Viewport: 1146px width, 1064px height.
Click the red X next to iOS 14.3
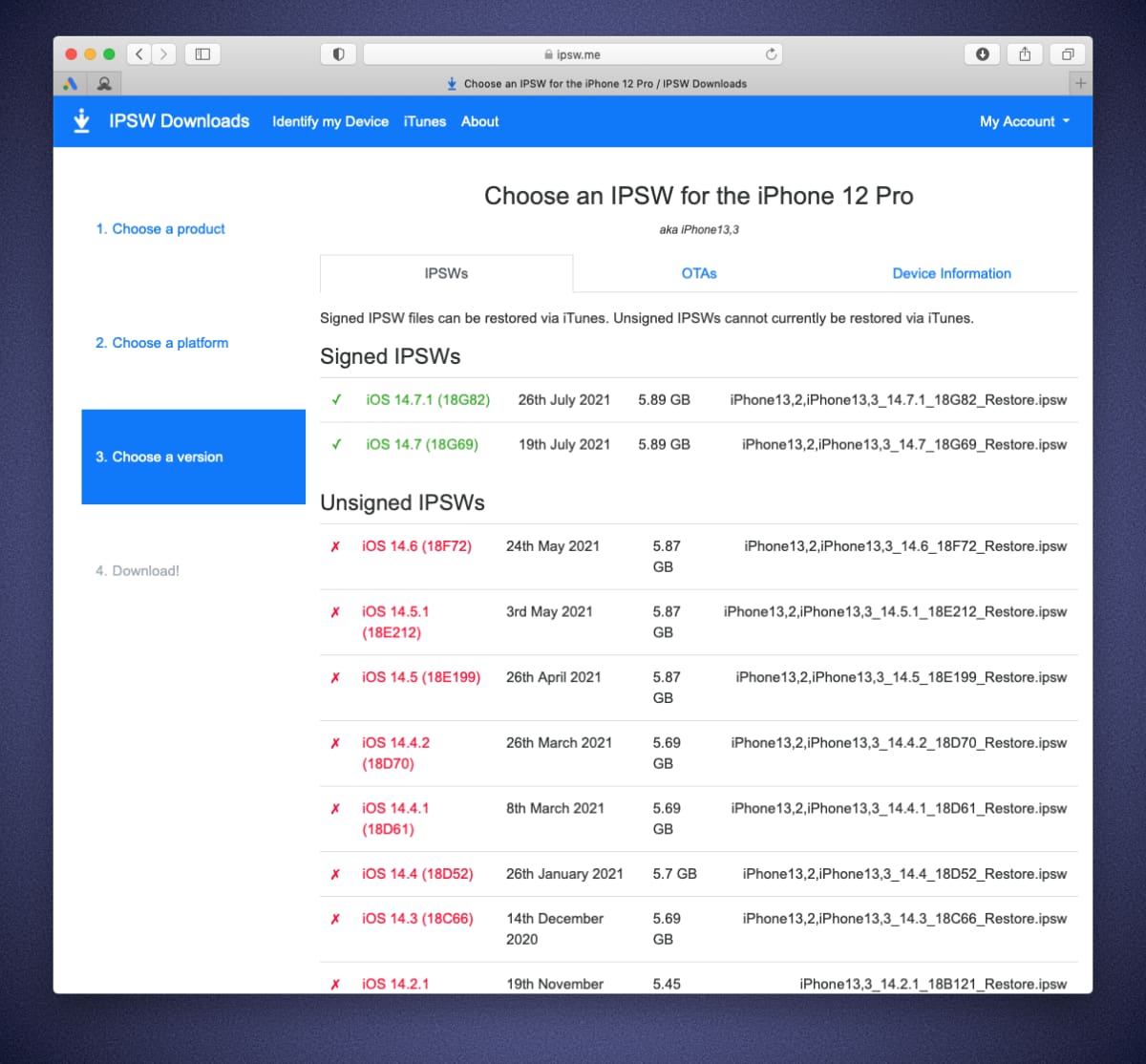(335, 919)
